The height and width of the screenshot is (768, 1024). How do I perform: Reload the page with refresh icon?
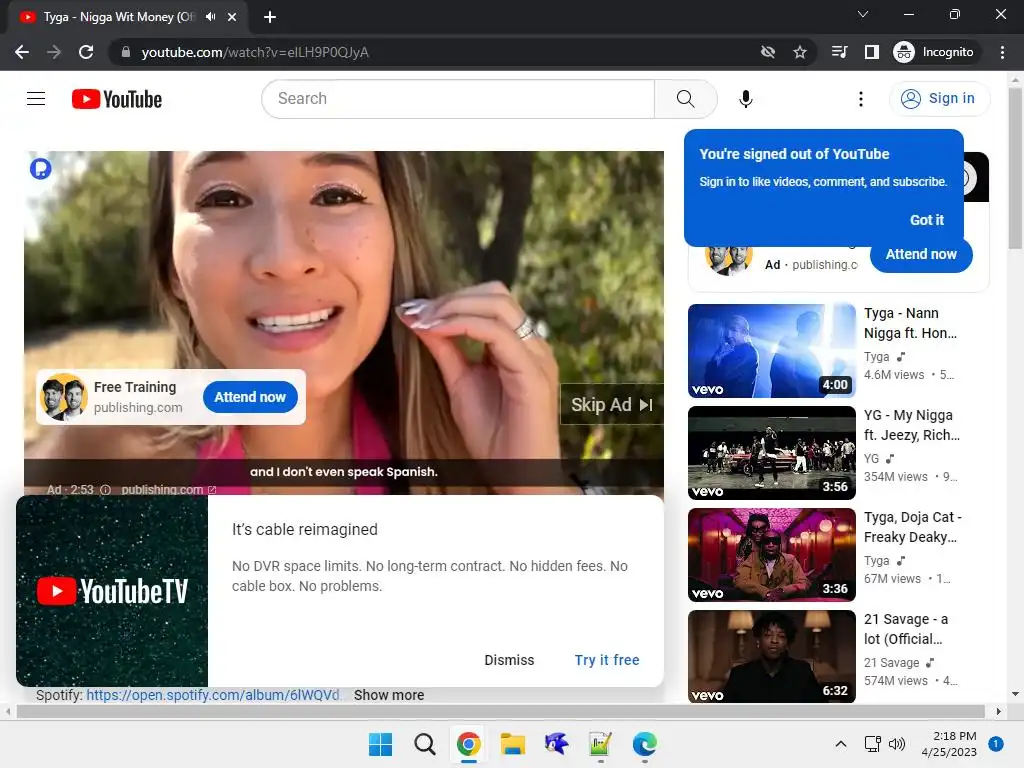pos(86,52)
